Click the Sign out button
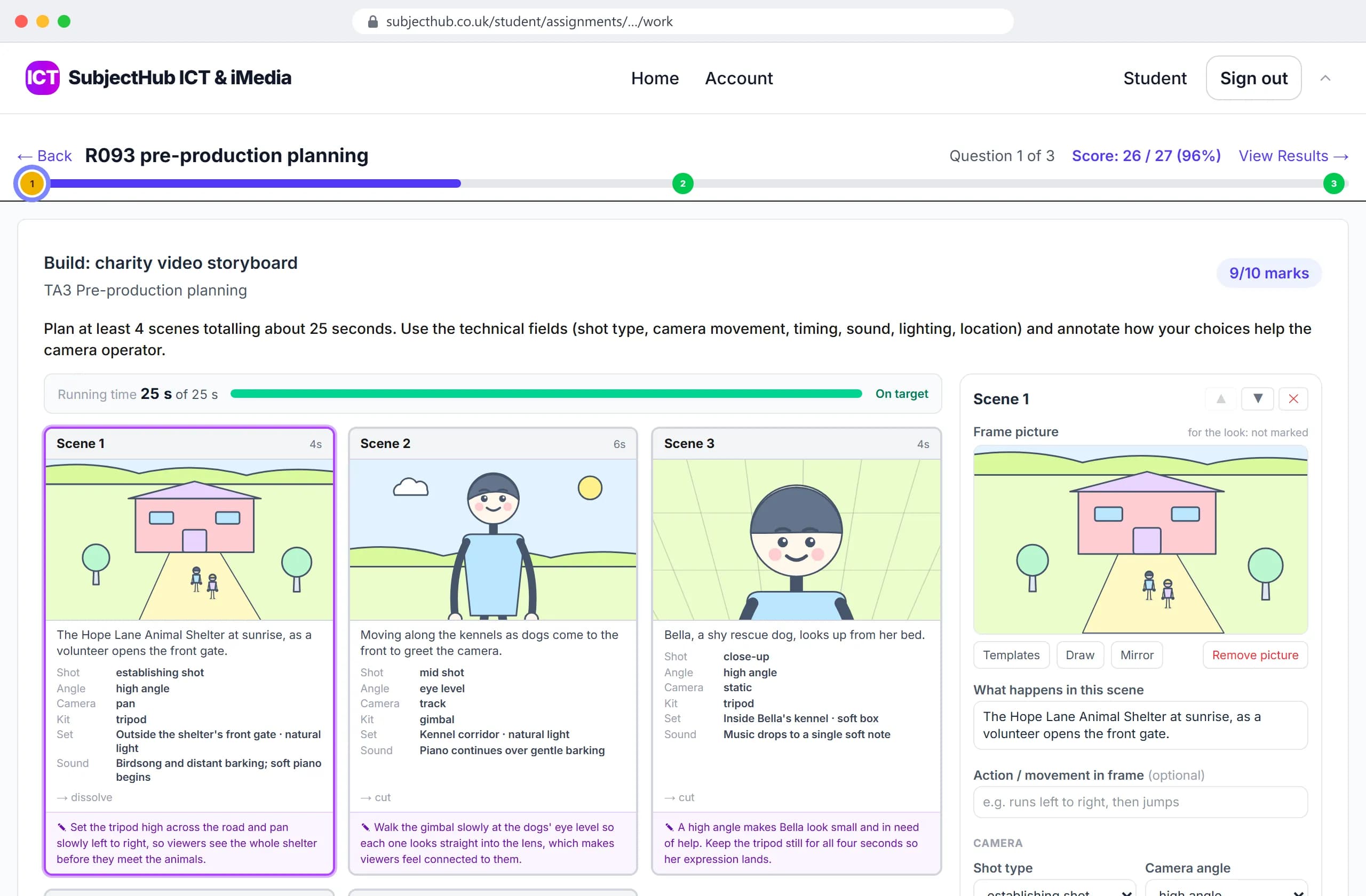Image resolution: width=1366 pixels, height=896 pixels. pyautogui.click(x=1253, y=78)
